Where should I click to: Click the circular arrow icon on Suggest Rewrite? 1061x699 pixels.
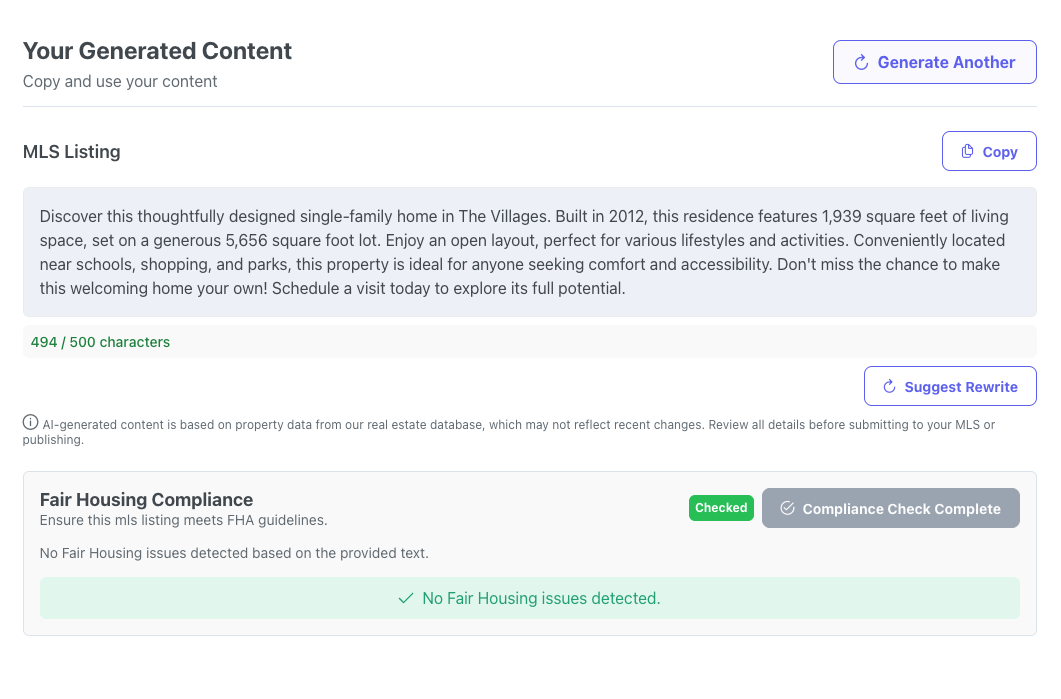888,386
